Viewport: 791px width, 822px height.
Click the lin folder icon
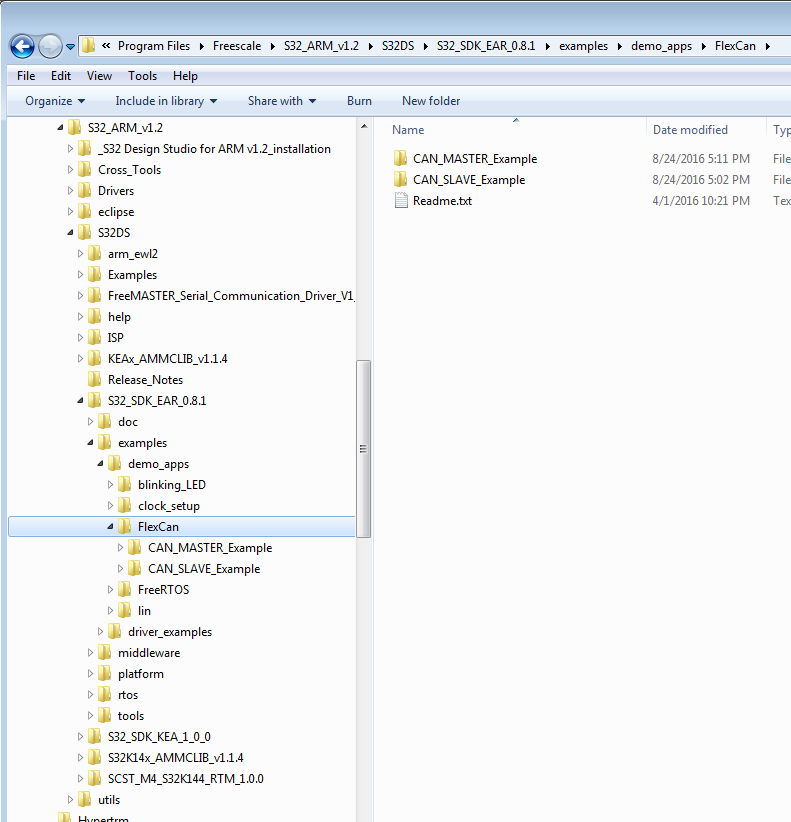click(x=125, y=610)
